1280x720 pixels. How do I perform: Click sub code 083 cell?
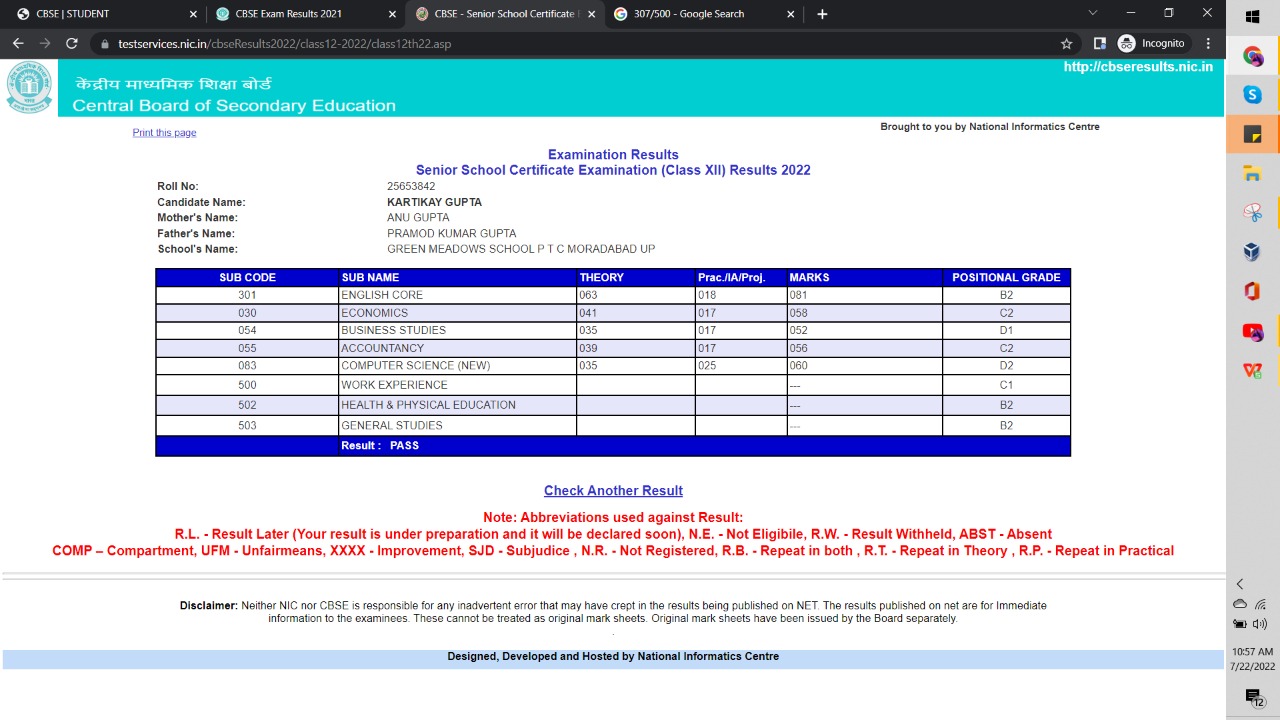pos(247,365)
